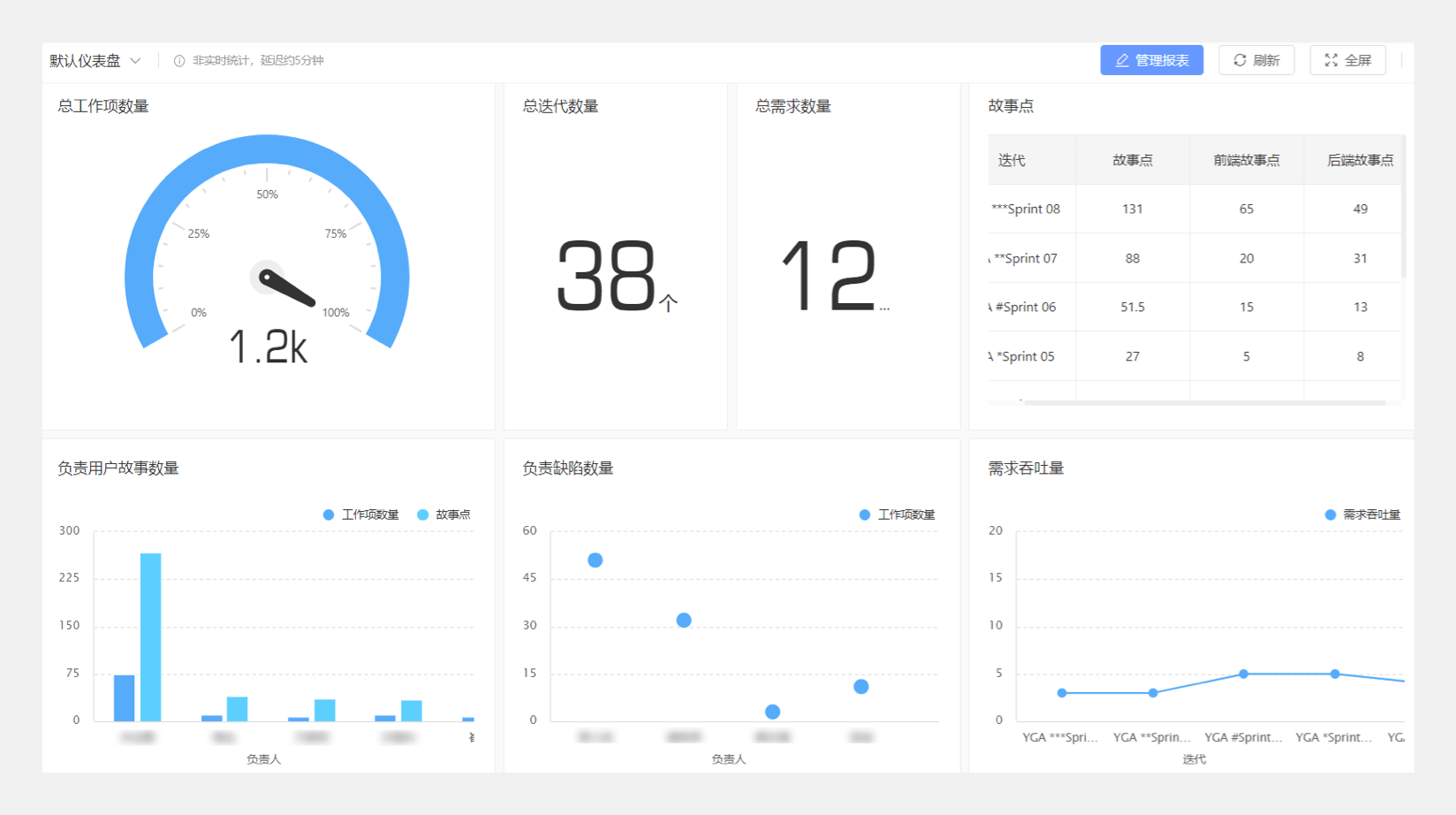
Task: Click the info icon beside the delay notice
Action: pyautogui.click(x=179, y=61)
